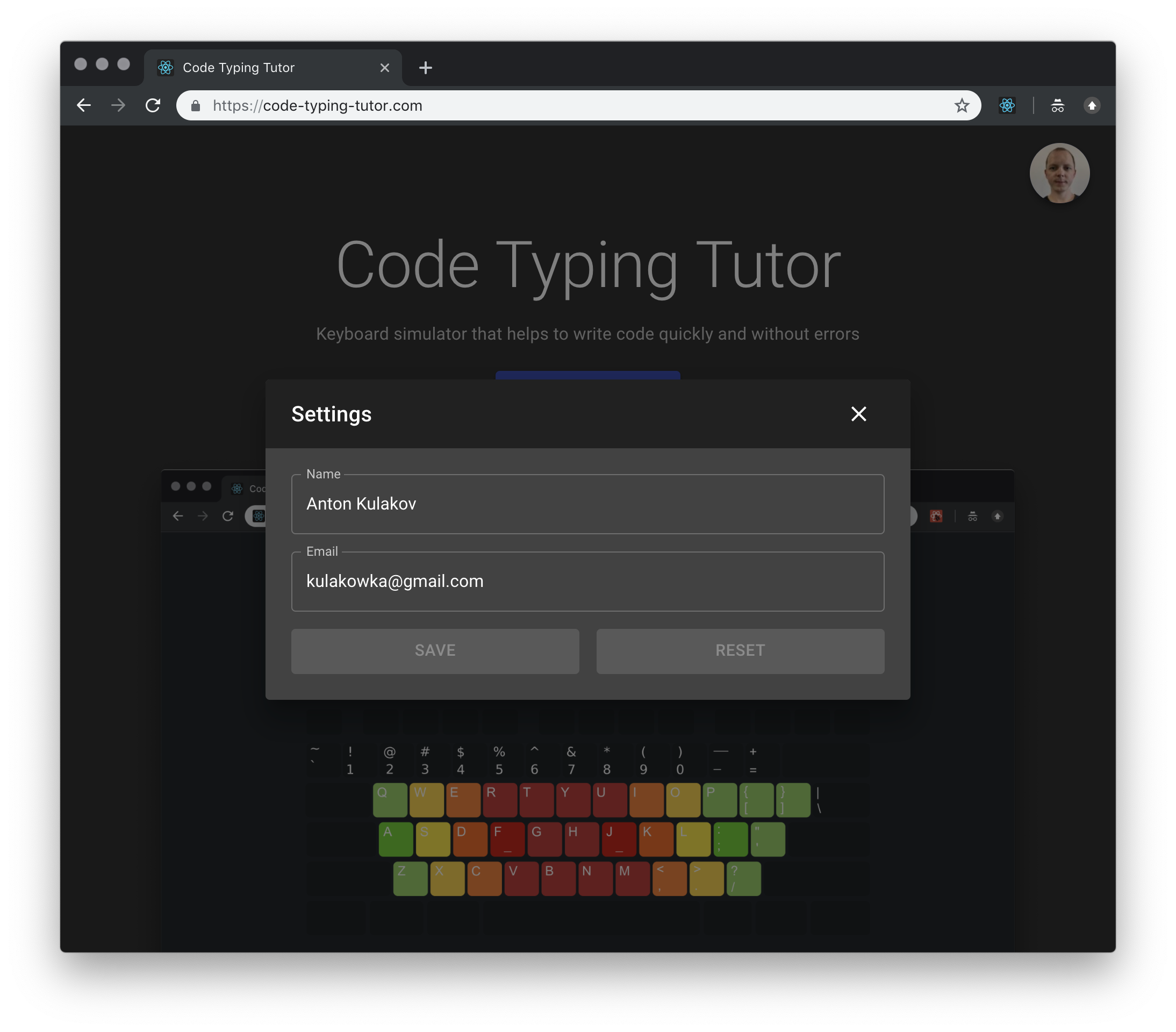Bookmark the page with star icon
Screen dimensions: 1176x1032
coord(962,105)
